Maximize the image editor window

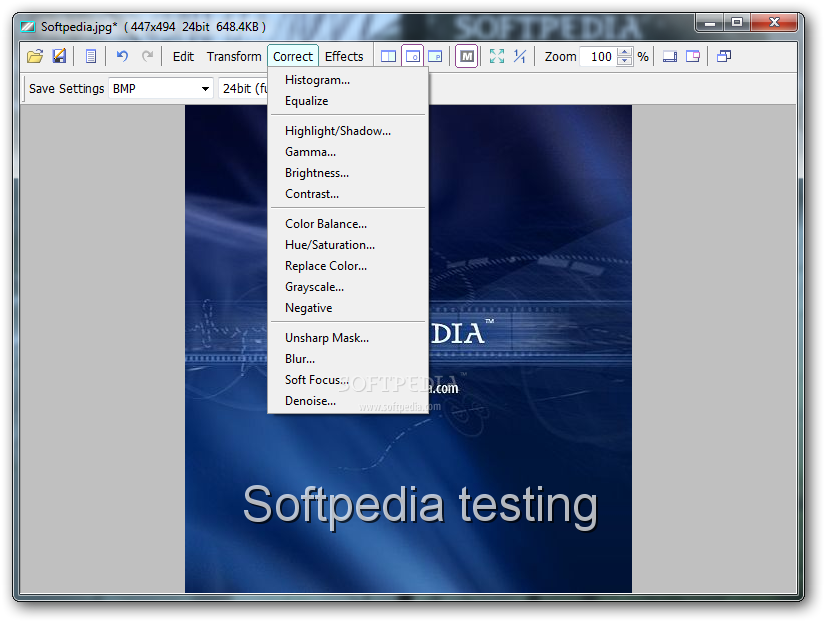pyautogui.click(x=737, y=23)
